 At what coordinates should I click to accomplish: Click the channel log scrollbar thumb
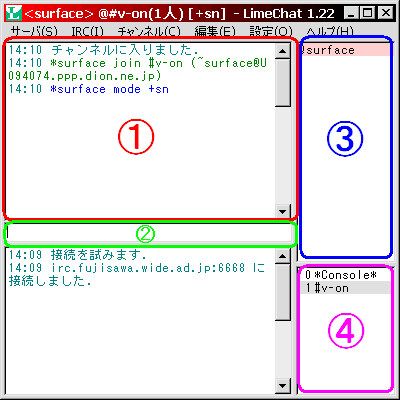point(283,83)
